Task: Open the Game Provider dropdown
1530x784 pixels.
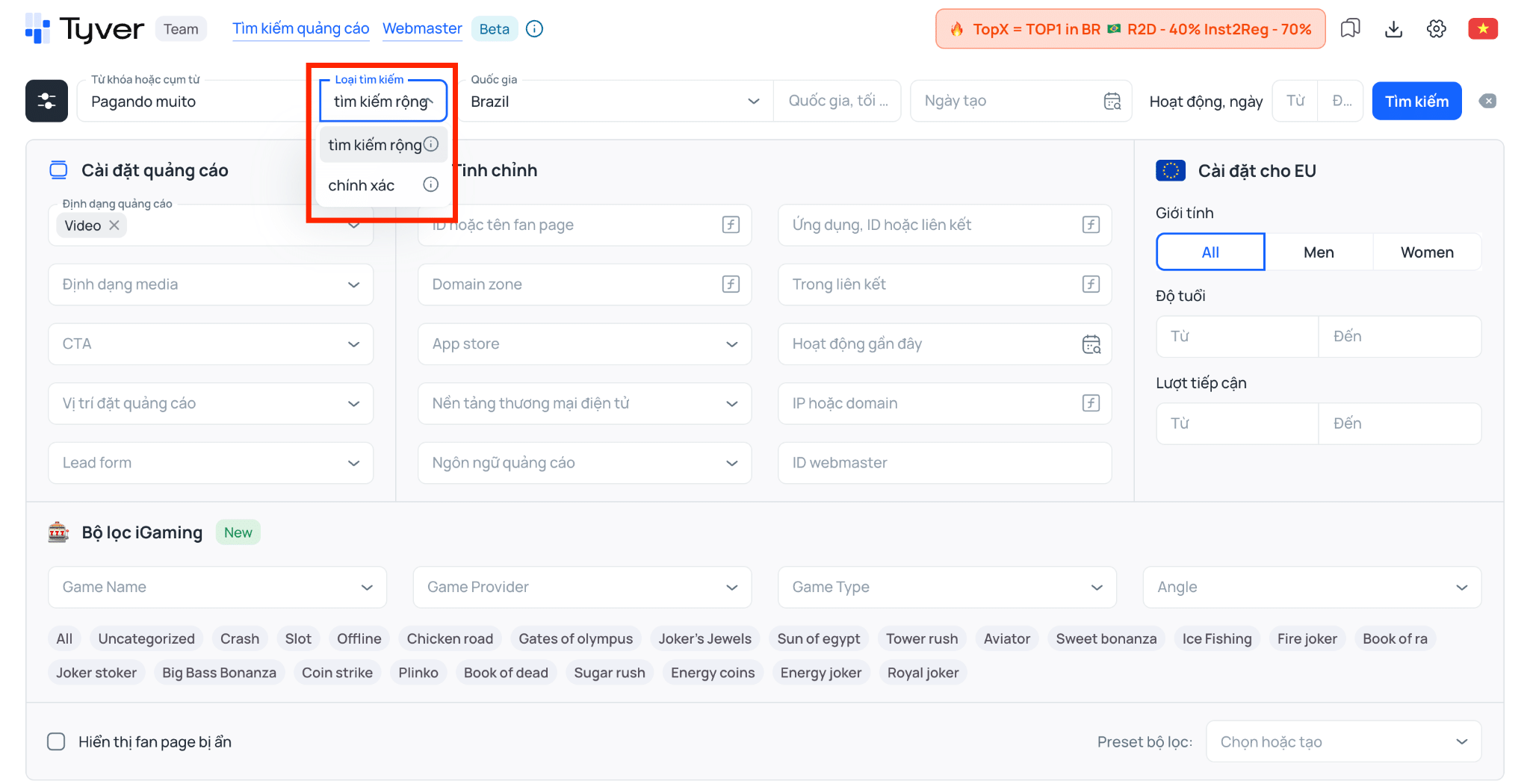Action: point(582,587)
